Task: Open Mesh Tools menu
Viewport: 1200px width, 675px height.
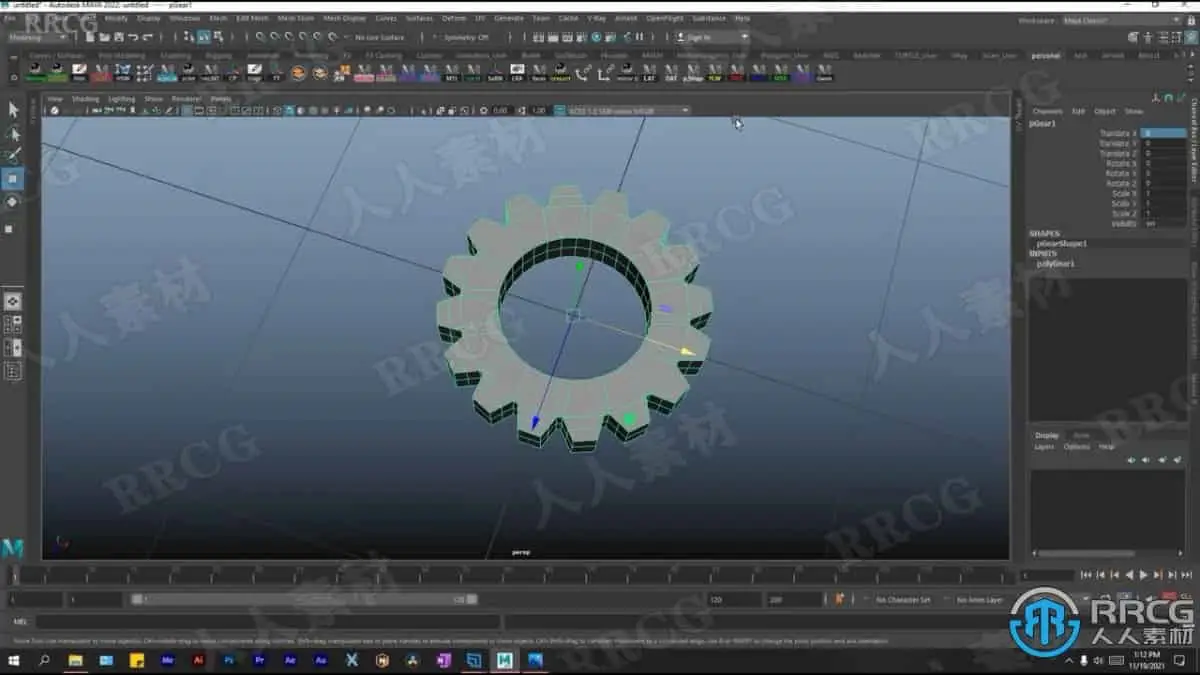Action: click(x=295, y=18)
